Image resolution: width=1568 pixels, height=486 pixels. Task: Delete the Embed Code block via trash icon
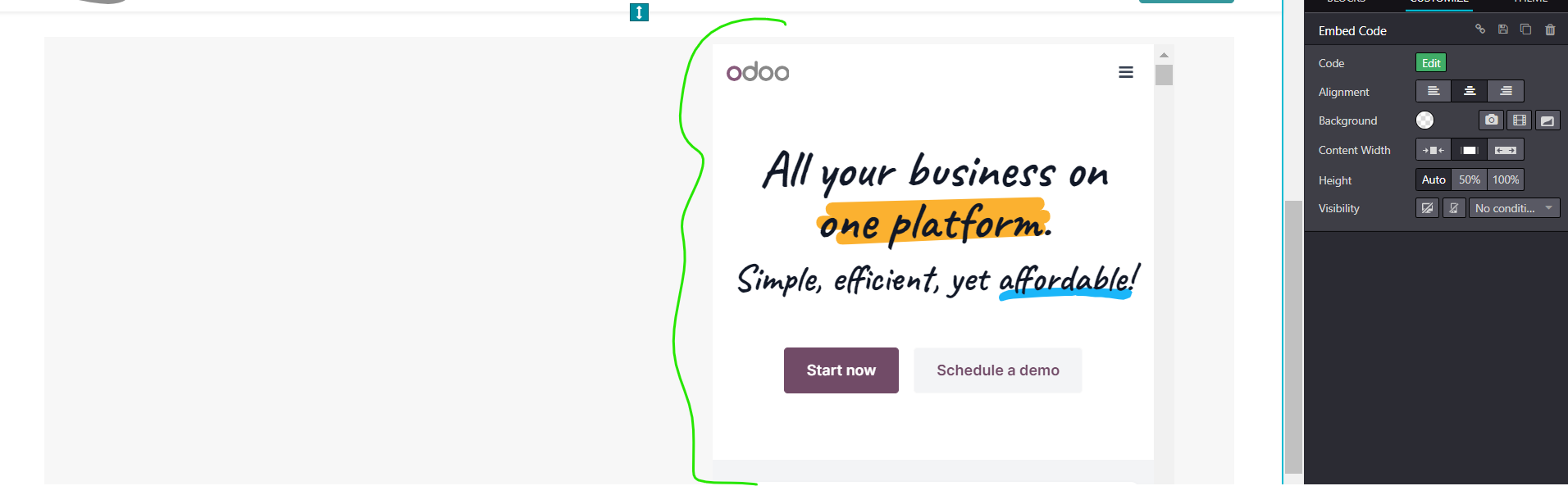click(x=1550, y=30)
